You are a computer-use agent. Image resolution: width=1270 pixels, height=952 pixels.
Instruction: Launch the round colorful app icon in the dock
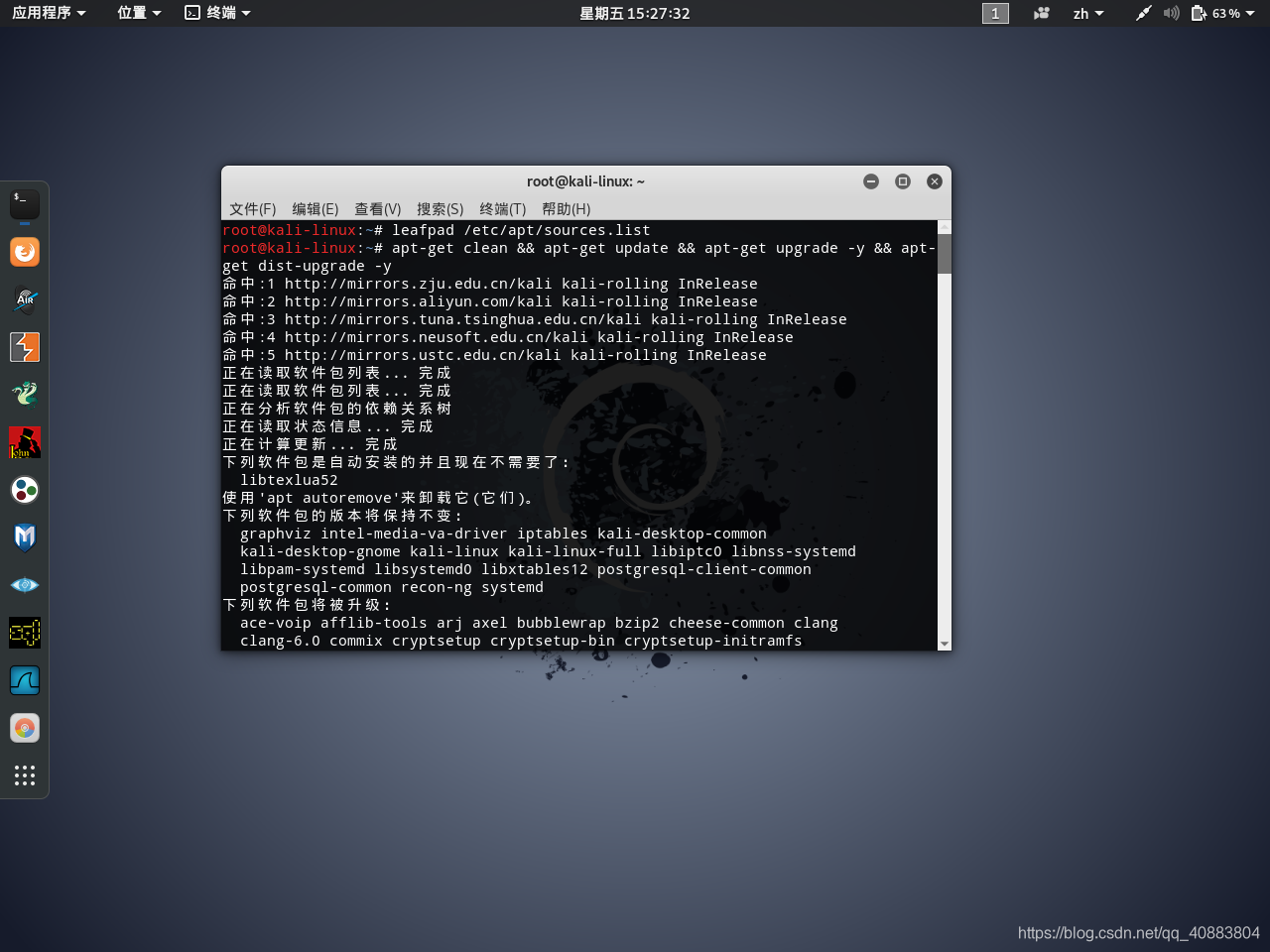25,728
